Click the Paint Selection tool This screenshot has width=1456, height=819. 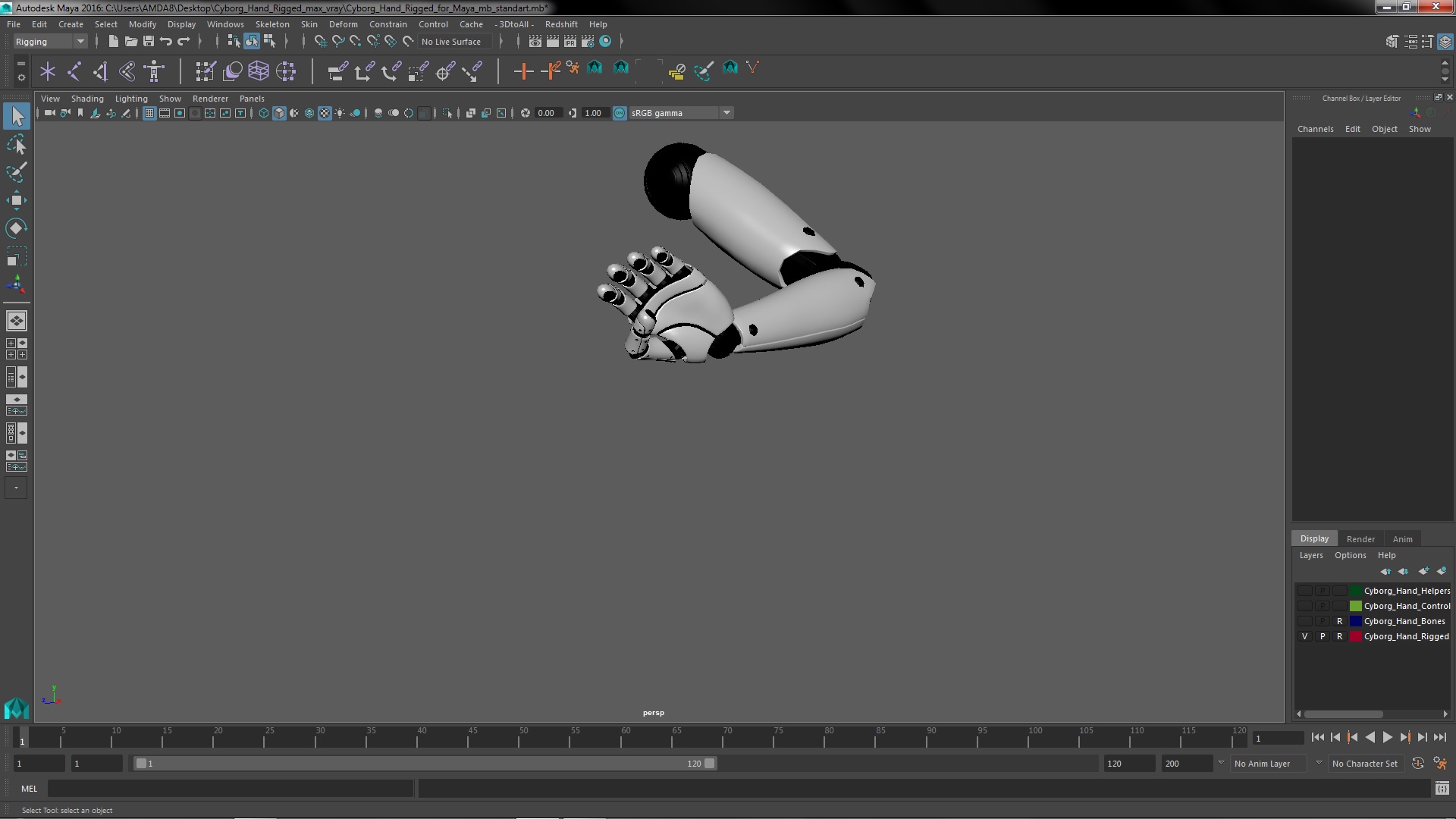coord(16,172)
